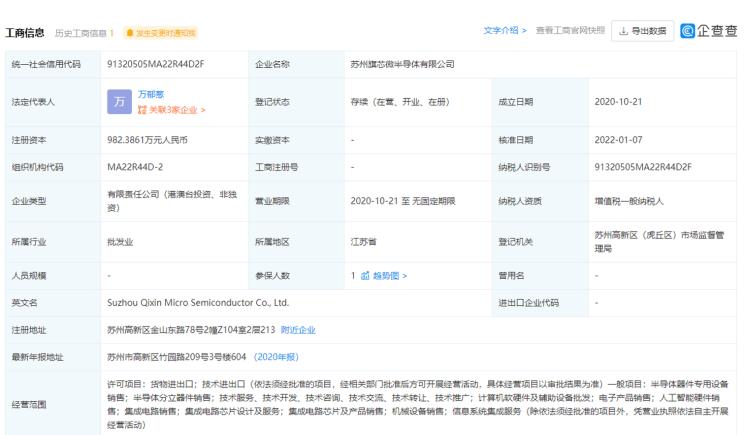Open the (2020年报) link

(x=276, y=357)
